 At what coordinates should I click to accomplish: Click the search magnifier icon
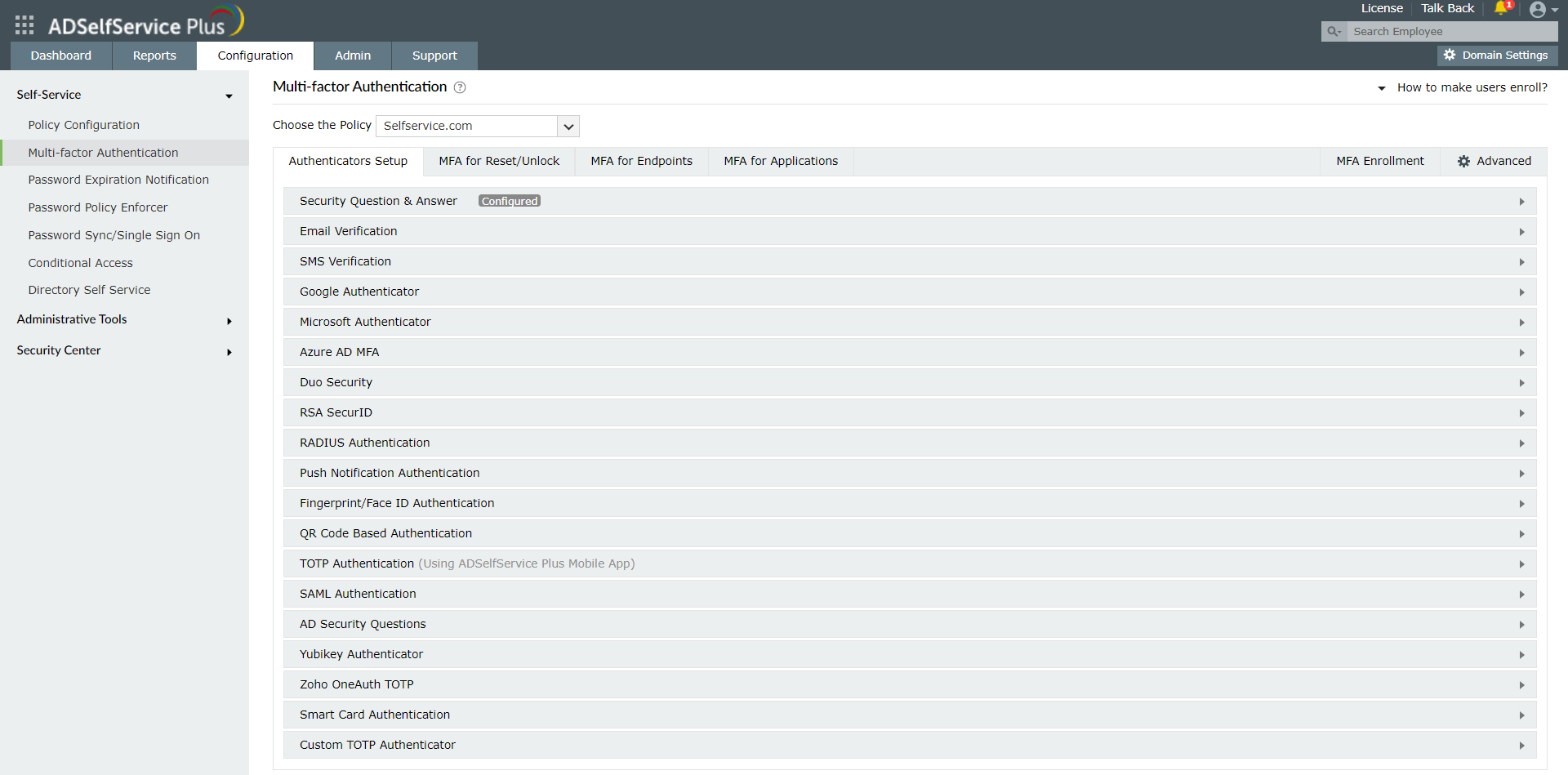pyautogui.click(x=1334, y=32)
